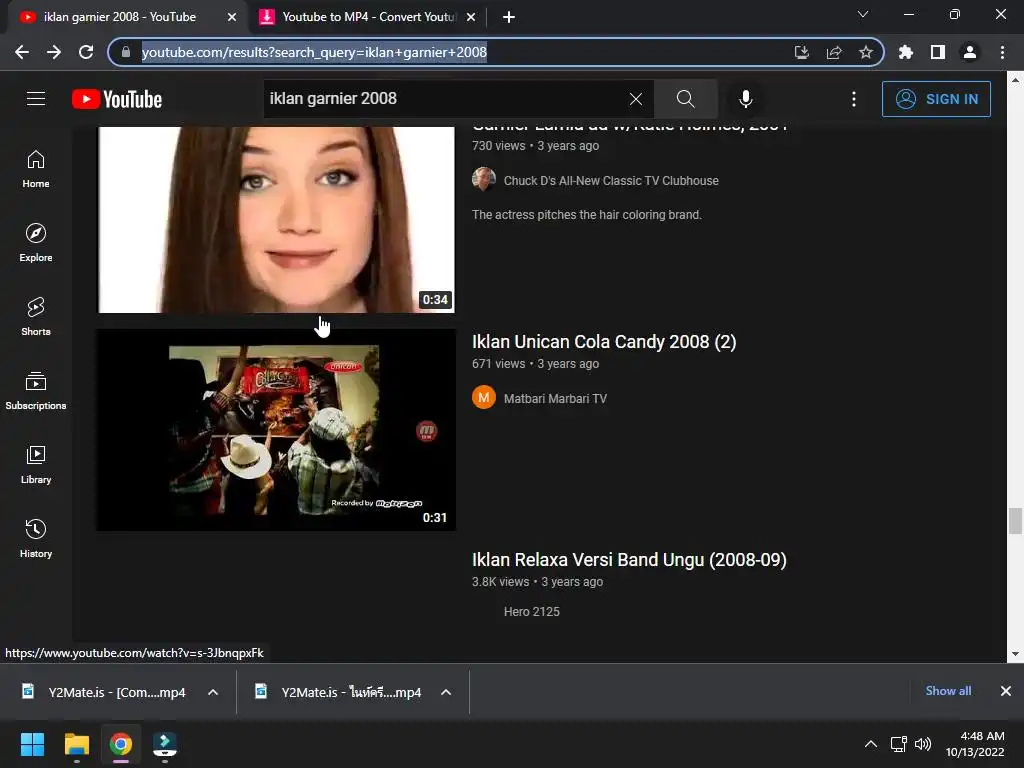Open a new browser tab
The width and height of the screenshot is (1024, 768).
(509, 17)
